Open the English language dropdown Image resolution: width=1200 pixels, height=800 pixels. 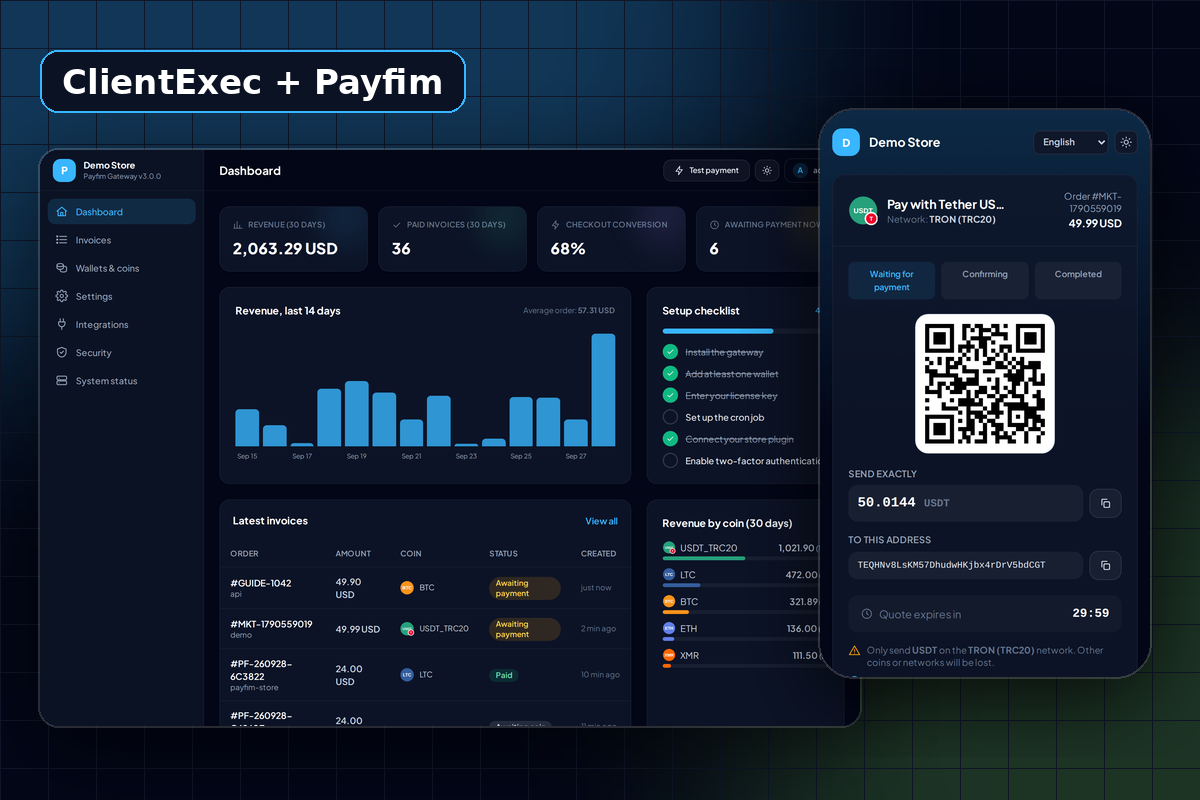point(1070,142)
